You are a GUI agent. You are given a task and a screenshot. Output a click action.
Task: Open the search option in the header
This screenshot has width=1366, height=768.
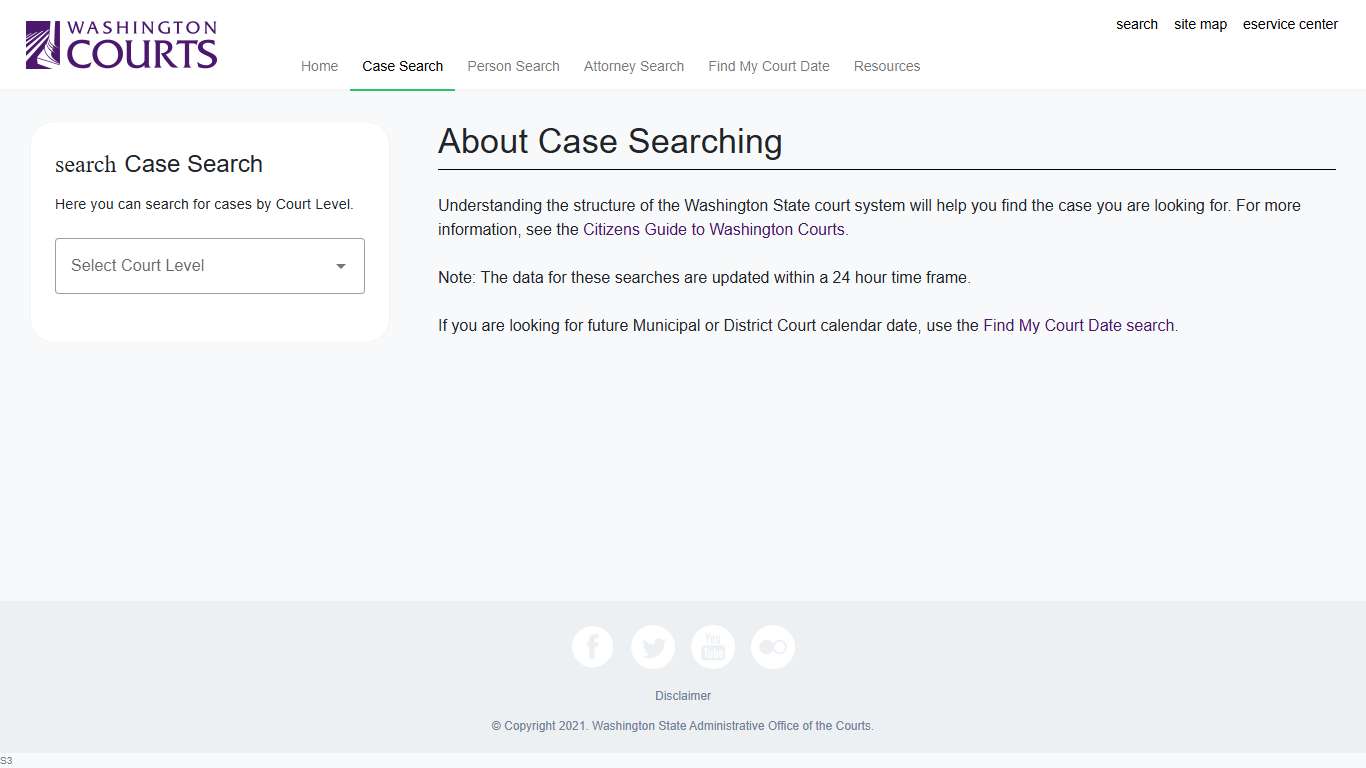[x=1136, y=24]
